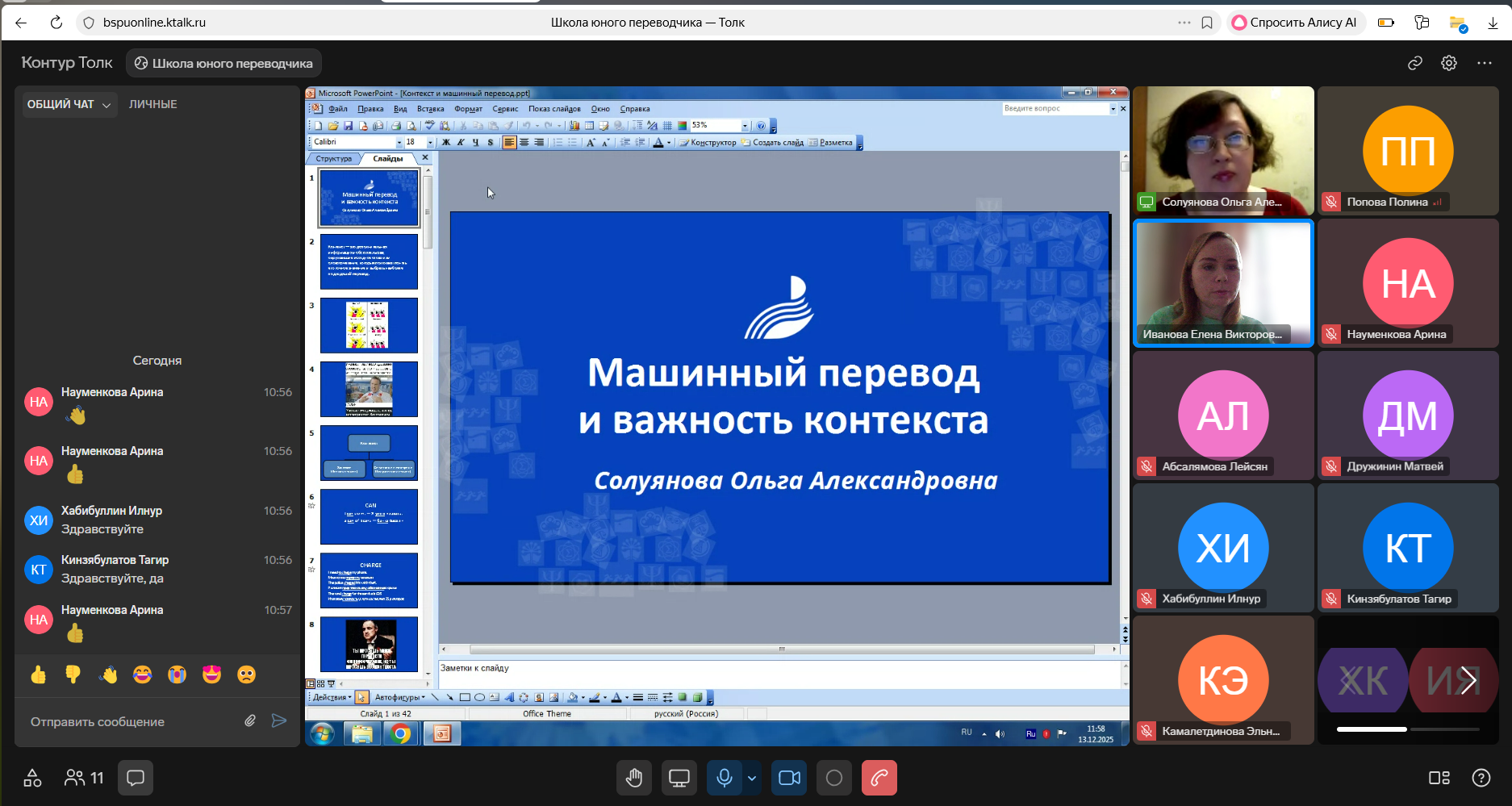Raise hand in the meeting
The image size is (1512, 806).
tap(634, 778)
